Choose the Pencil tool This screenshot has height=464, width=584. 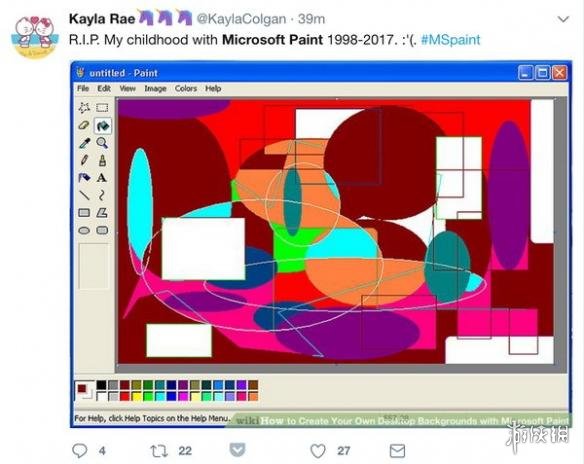click(84, 161)
